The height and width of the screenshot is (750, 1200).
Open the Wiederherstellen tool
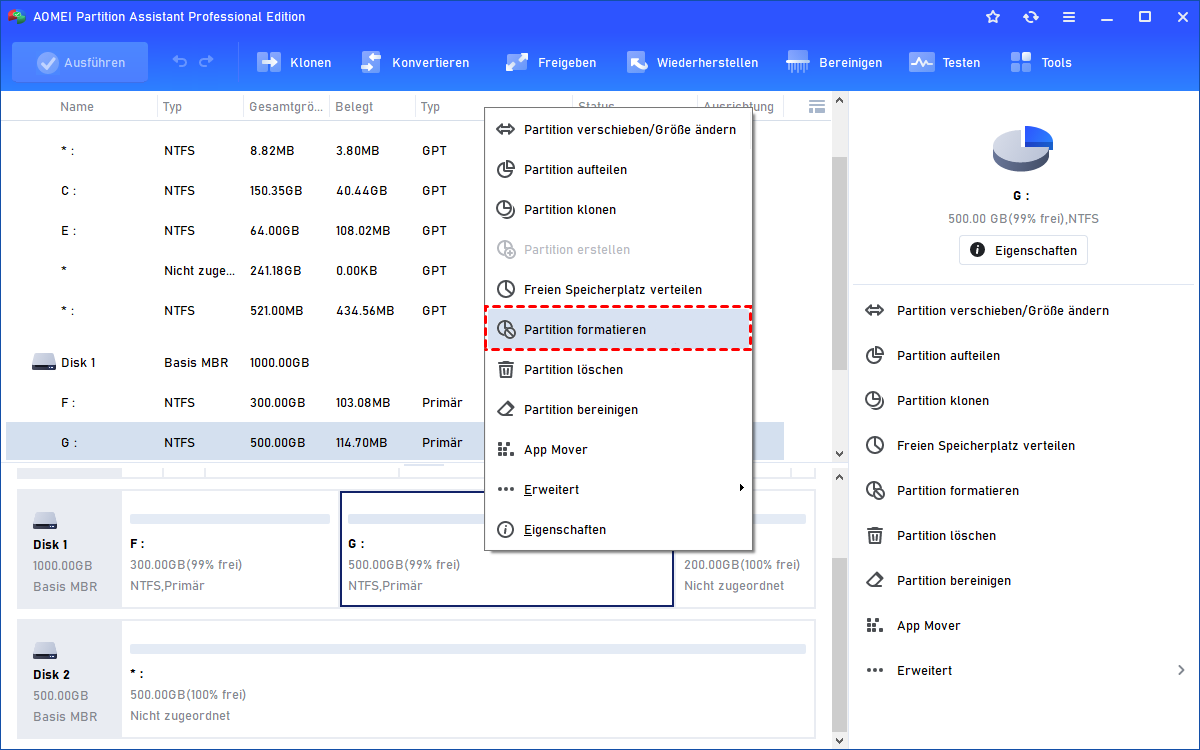[x=637, y=62]
